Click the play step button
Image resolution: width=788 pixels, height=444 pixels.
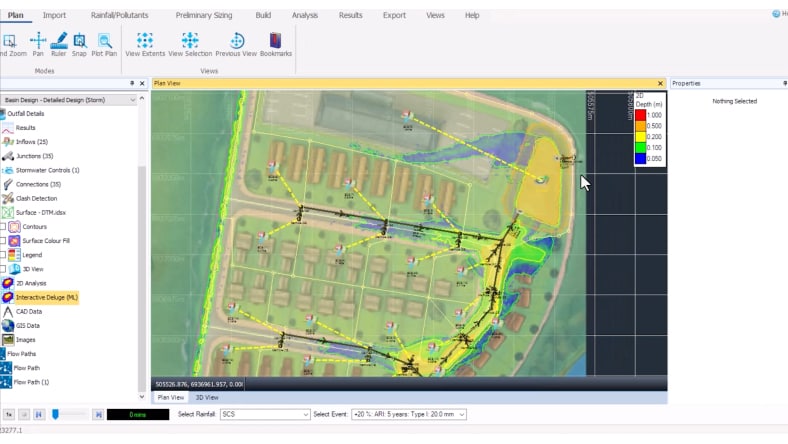pos(24,414)
